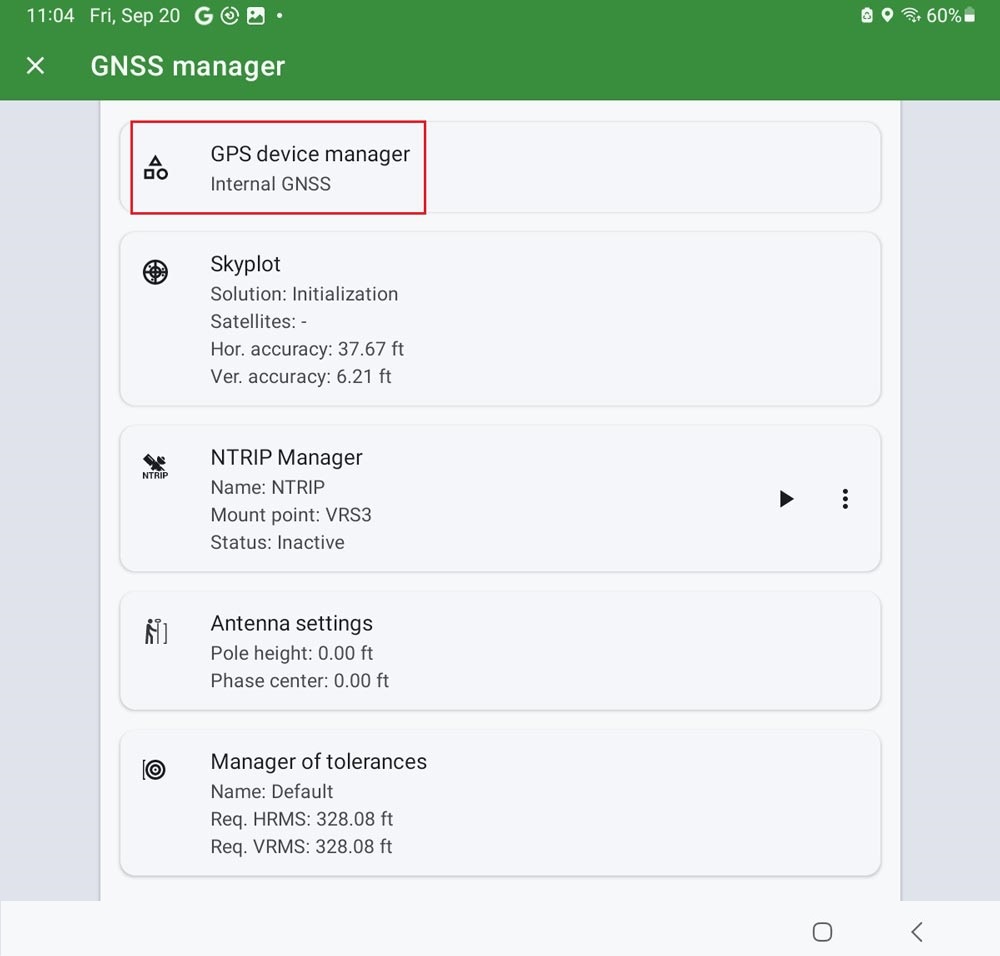Image resolution: width=1000 pixels, height=956 pixels.
Task: Click the GPS device manager shapes icon
Action: tap(155, 167)
